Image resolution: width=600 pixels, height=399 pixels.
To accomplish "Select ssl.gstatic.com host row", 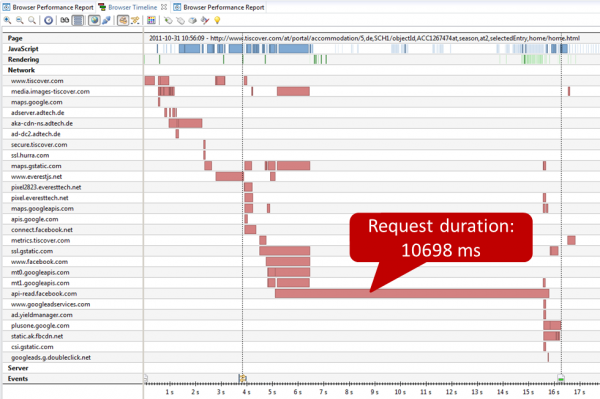I will (73, 251).
